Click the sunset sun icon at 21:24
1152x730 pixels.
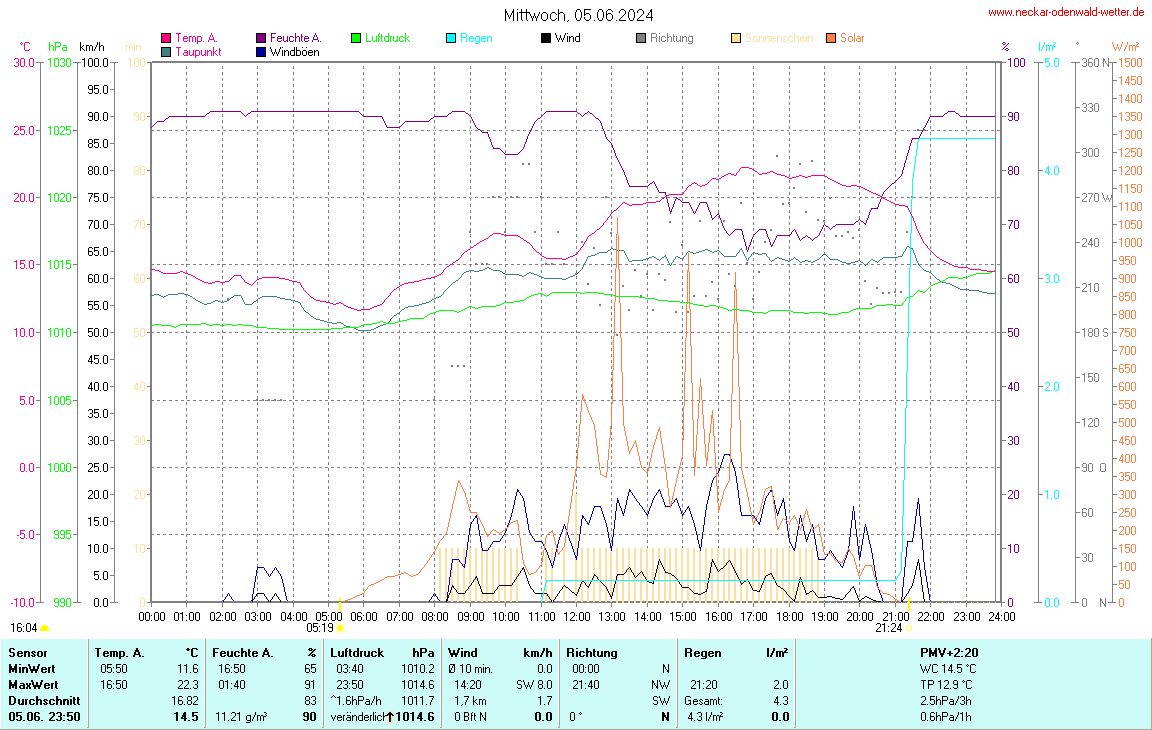(x=908, y=628)
